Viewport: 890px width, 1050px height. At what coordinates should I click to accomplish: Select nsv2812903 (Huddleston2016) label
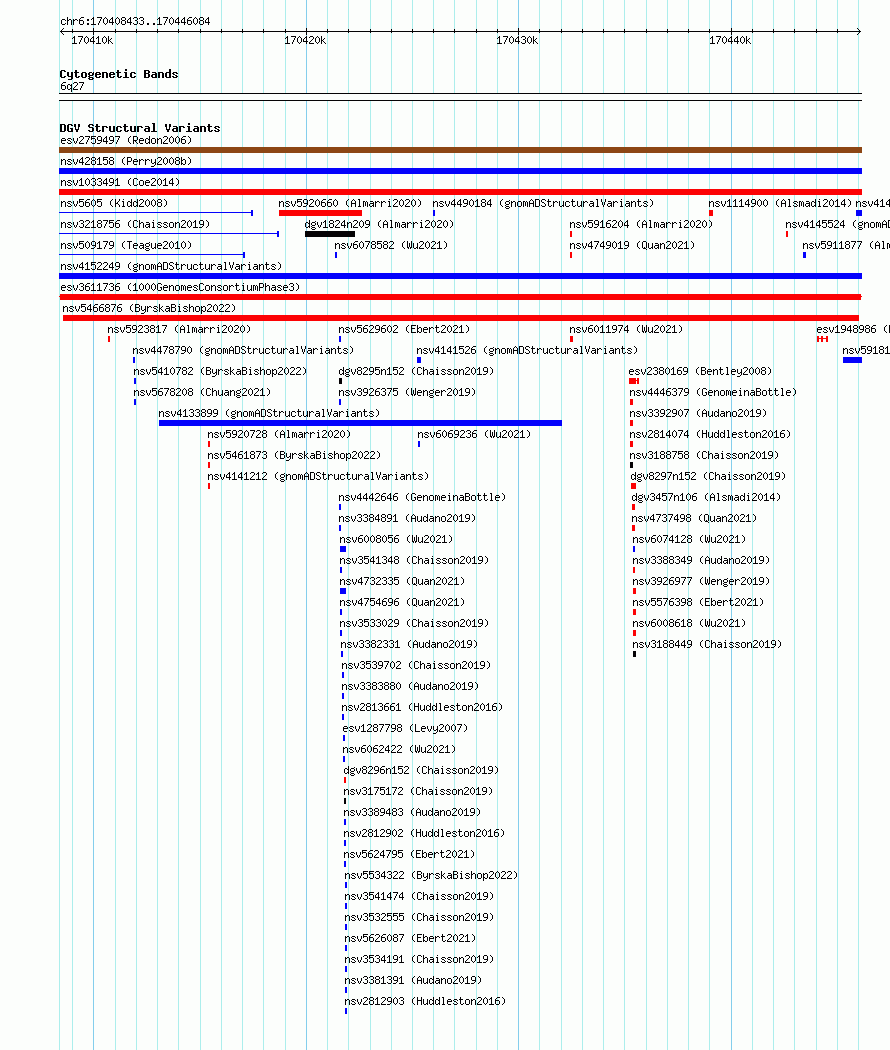pyautogui.click(x=425, y=1001)
